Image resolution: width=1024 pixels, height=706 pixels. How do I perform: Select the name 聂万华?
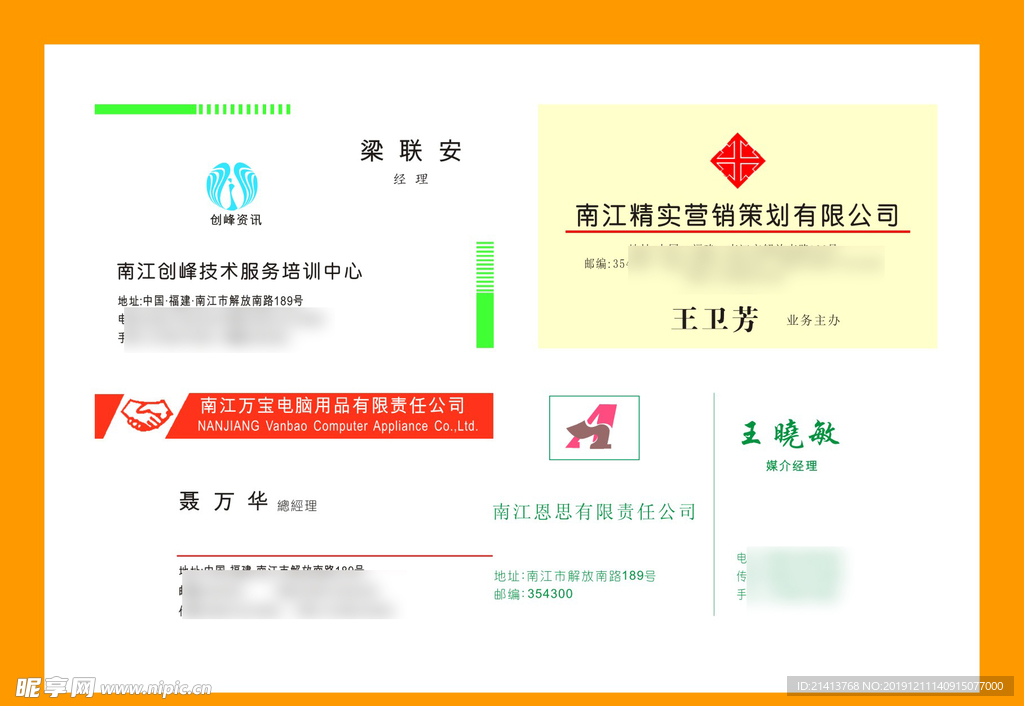(223, 502)
